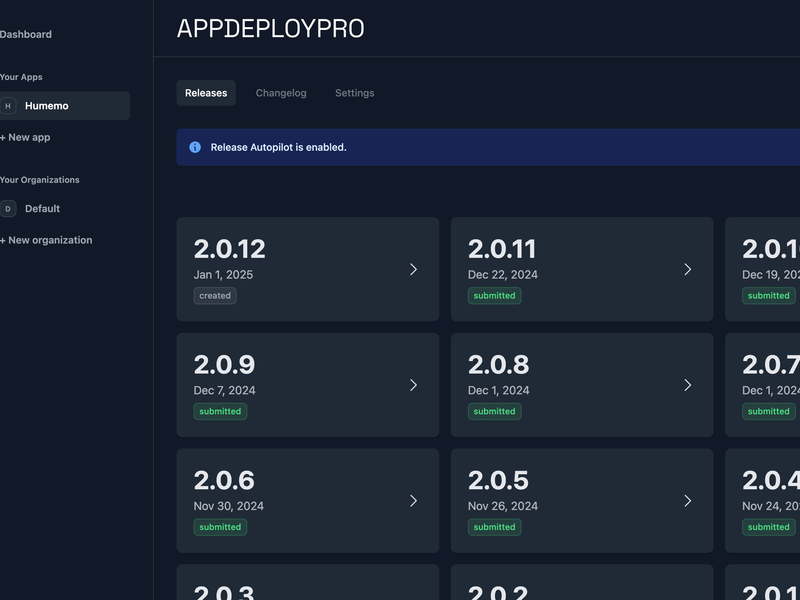Image resolution: width=800 pixels, height=600 pixels.
Task: Add a new organization
Action: [x=45, y=240]
